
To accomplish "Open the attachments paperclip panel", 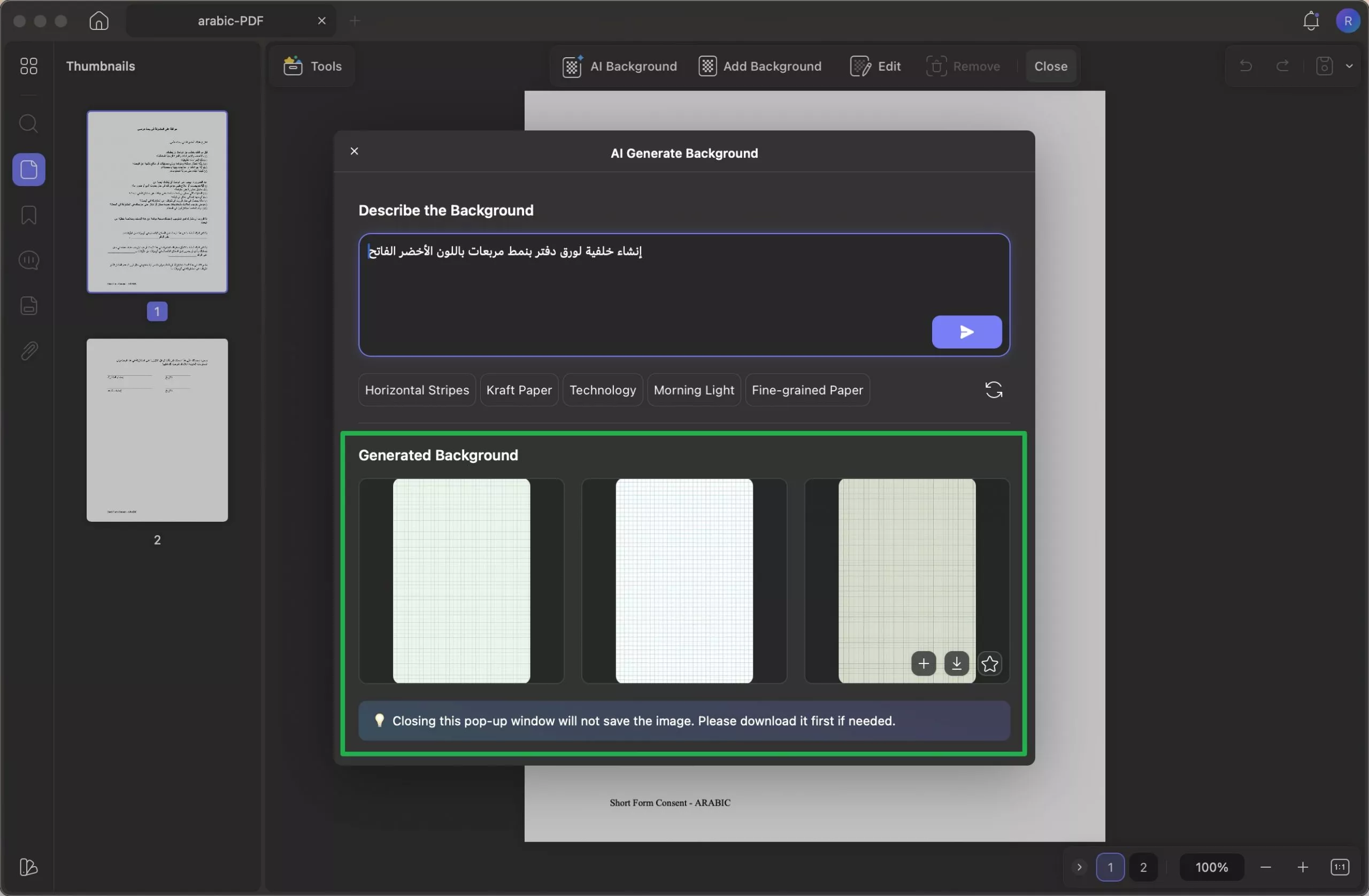I will [x=28, y=351].
